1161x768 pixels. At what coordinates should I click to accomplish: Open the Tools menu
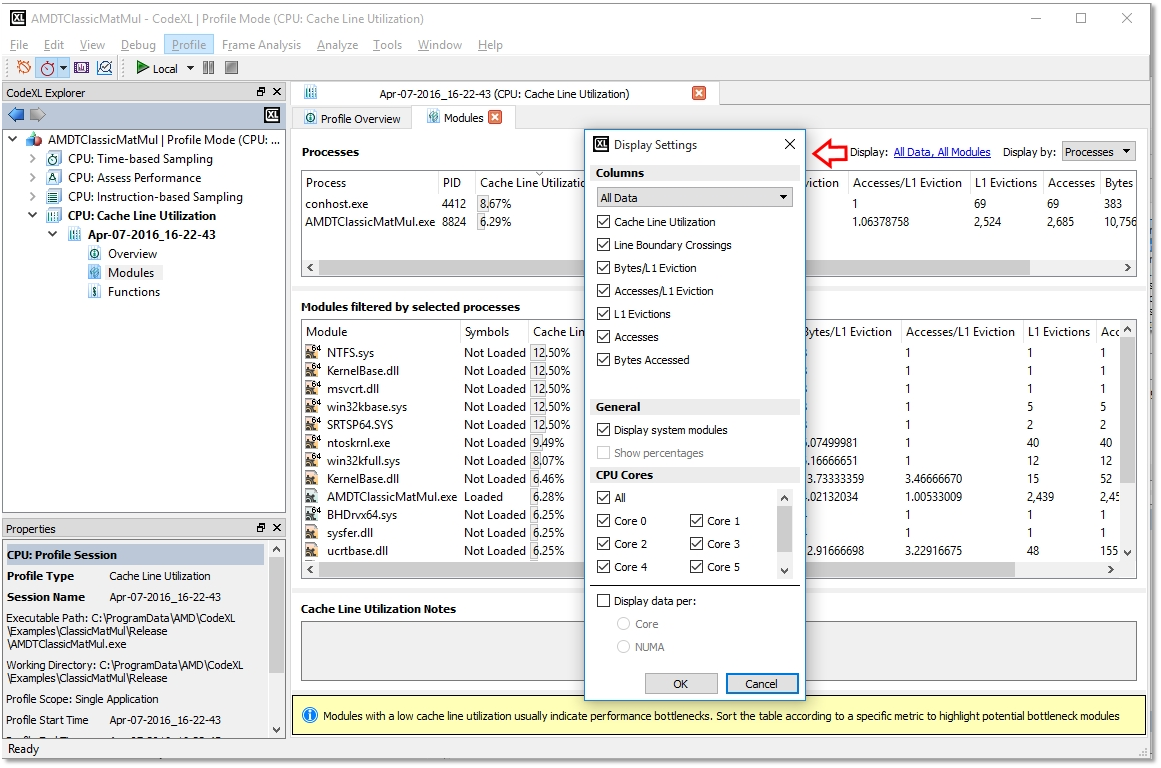click(387, 44)
